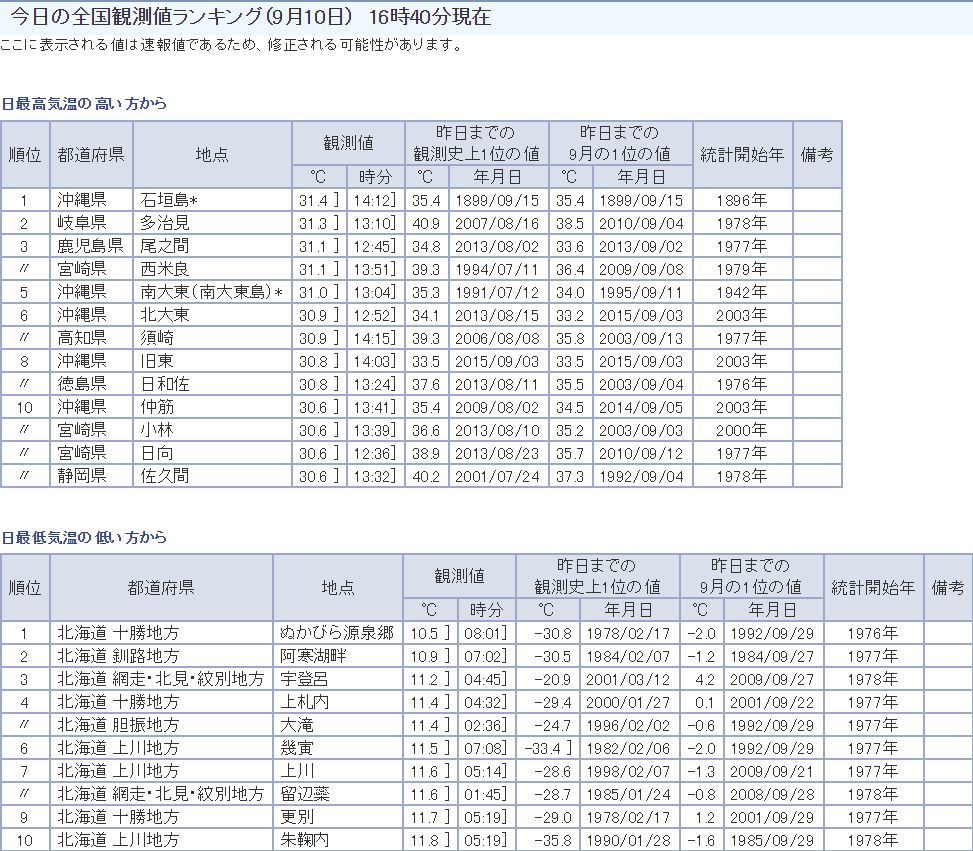Open the 多治見 observation point

pyautogui.click(x=165, y=223)
